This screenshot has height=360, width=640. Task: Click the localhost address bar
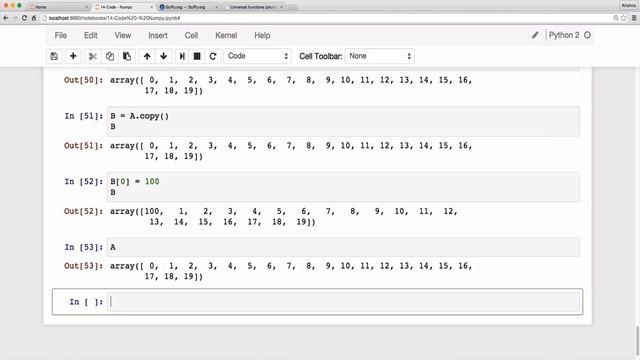(327, 18)
